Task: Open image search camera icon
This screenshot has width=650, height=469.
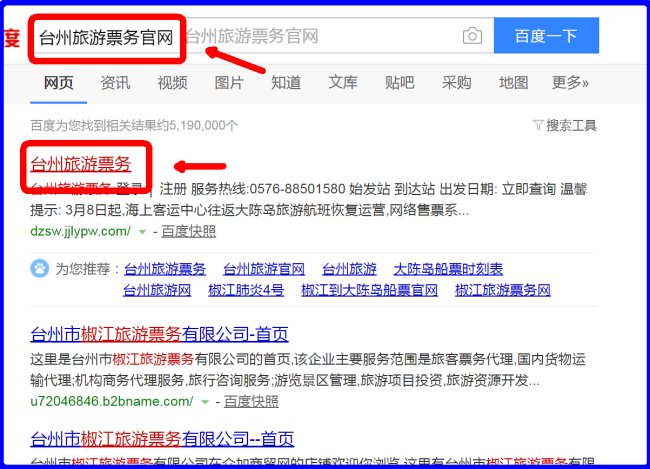Action: pyautogui.click(x=472, y=36)
